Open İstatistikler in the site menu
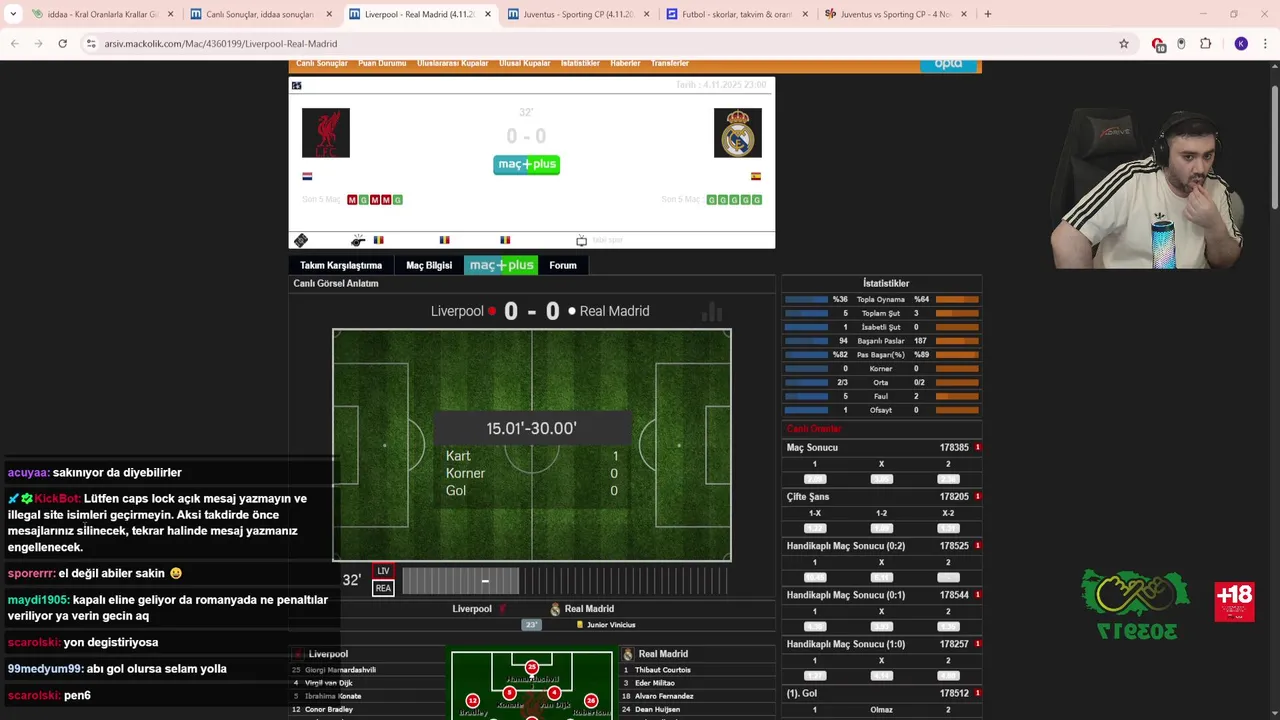 580,63
